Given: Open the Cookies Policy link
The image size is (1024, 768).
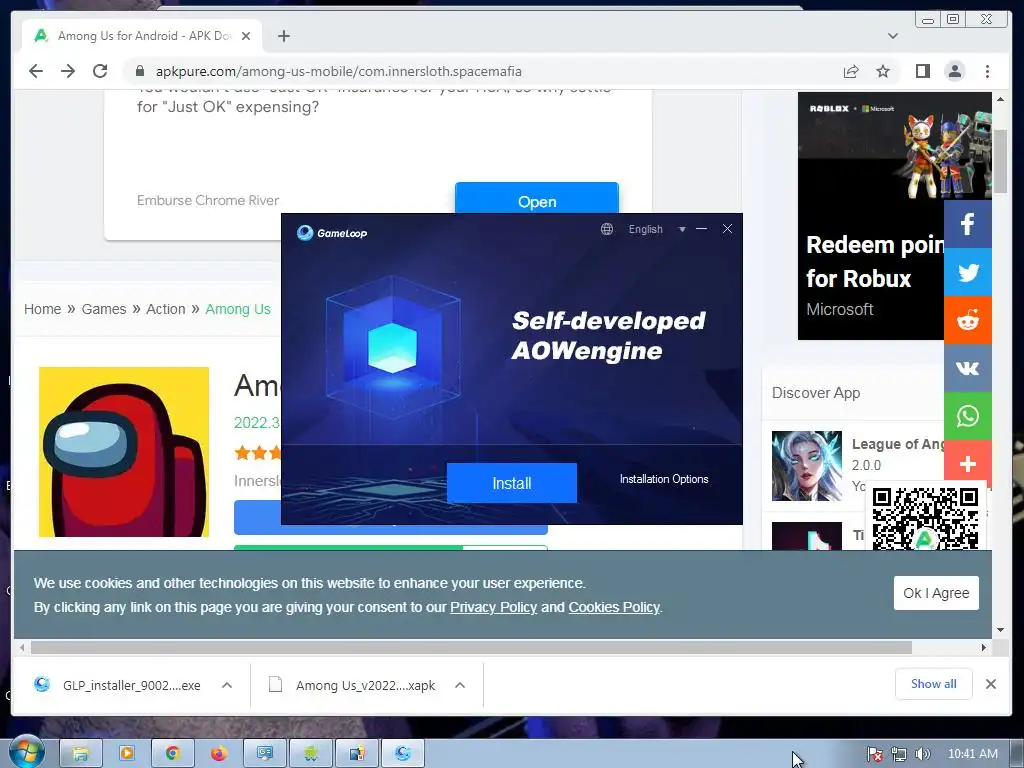Looking at the screenshot, I should [x=614, y=607].
